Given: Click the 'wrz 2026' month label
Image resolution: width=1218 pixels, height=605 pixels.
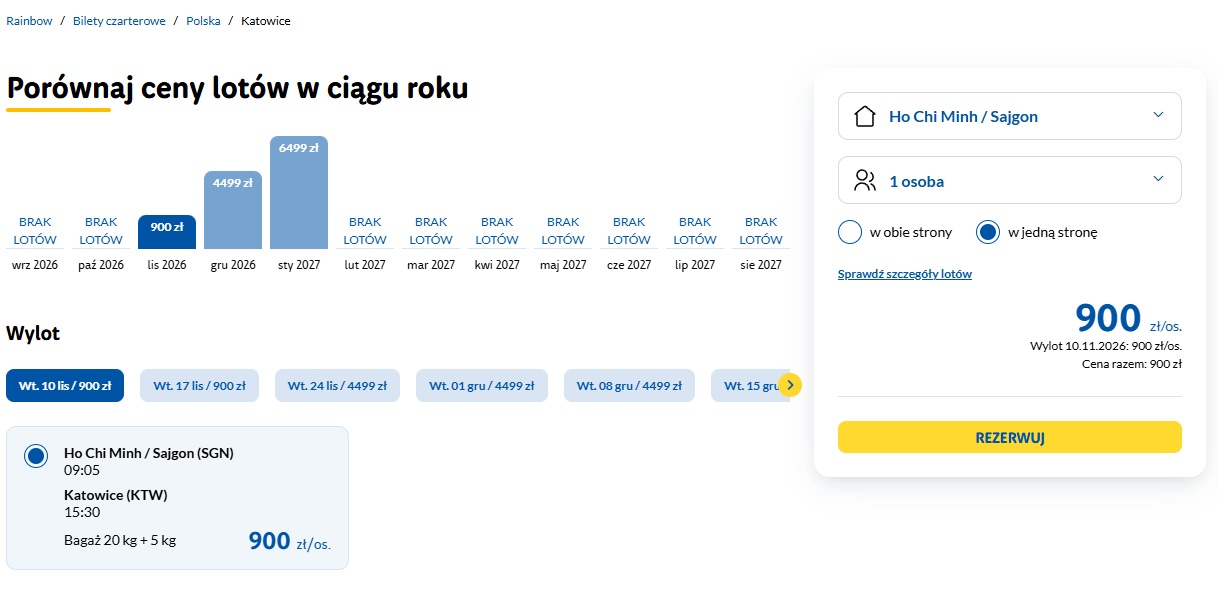Looking at the screenshot, I should click(35, 265).
